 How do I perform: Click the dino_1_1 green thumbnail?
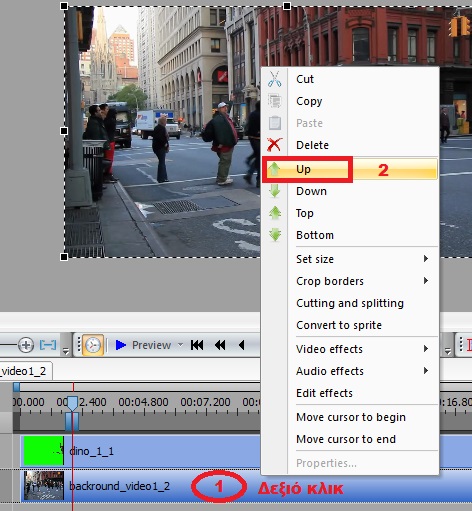pos(44,451)
